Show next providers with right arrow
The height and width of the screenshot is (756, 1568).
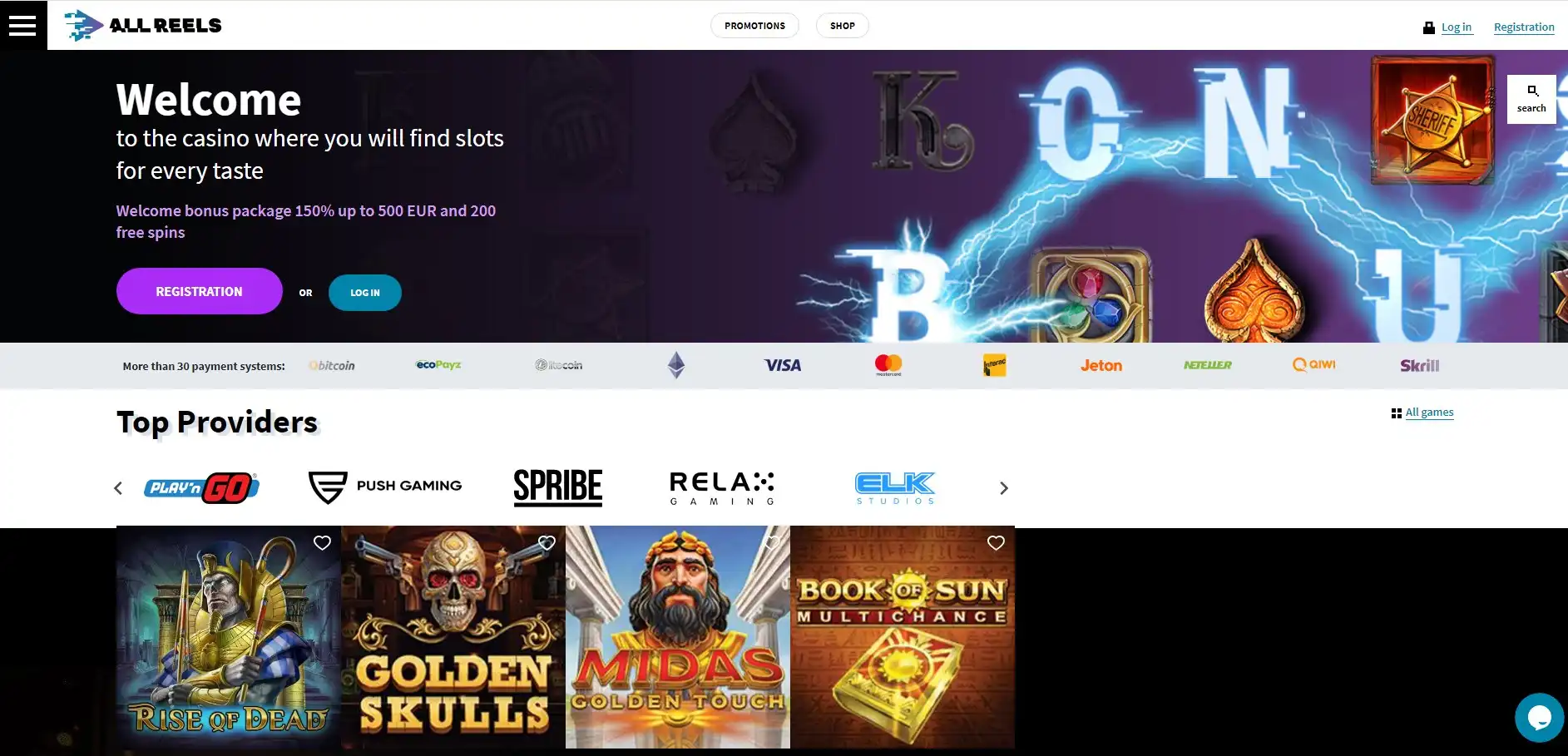click(x=1003, y=488)
